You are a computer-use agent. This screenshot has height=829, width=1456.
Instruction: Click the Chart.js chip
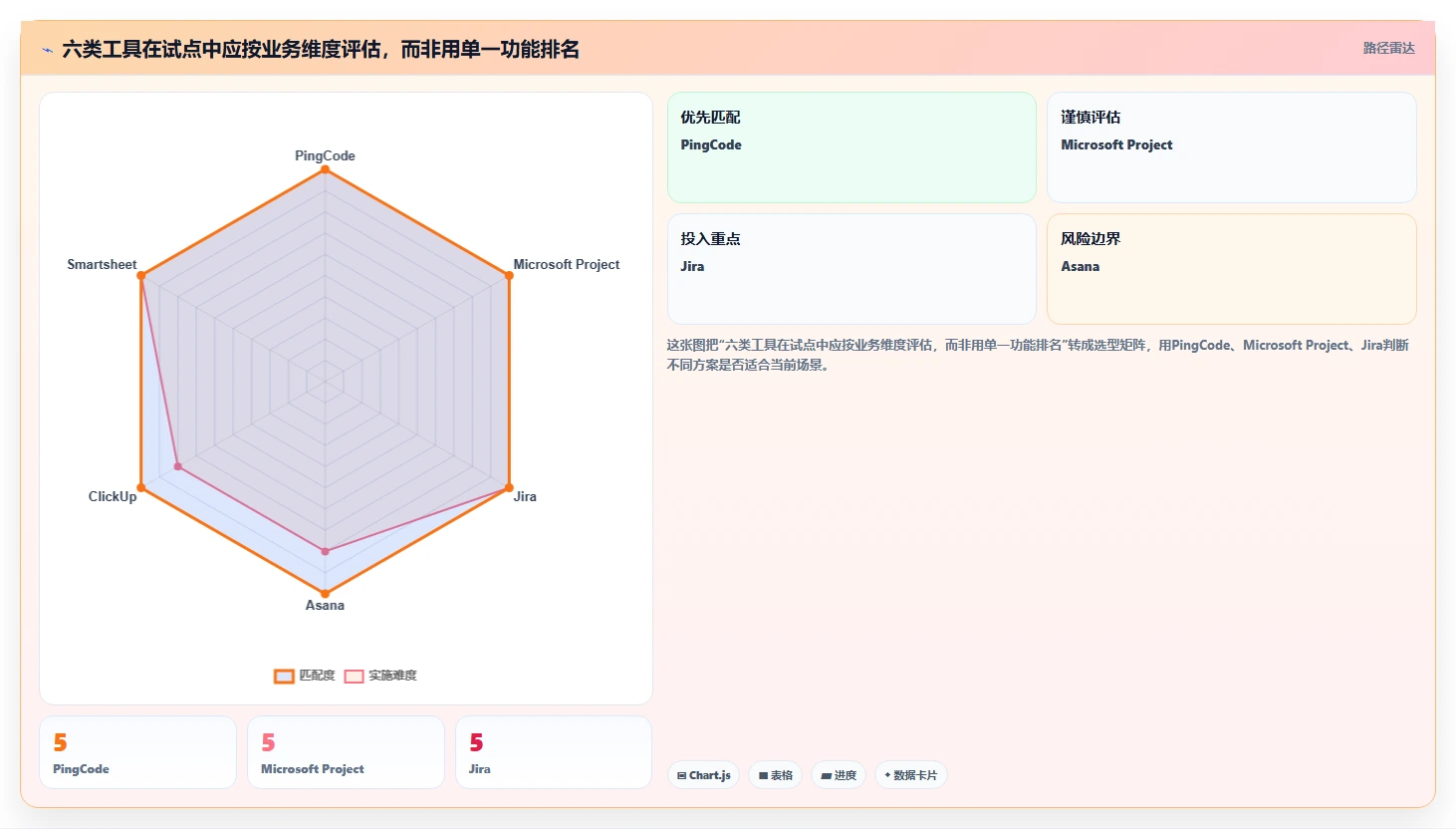(704, 775)
